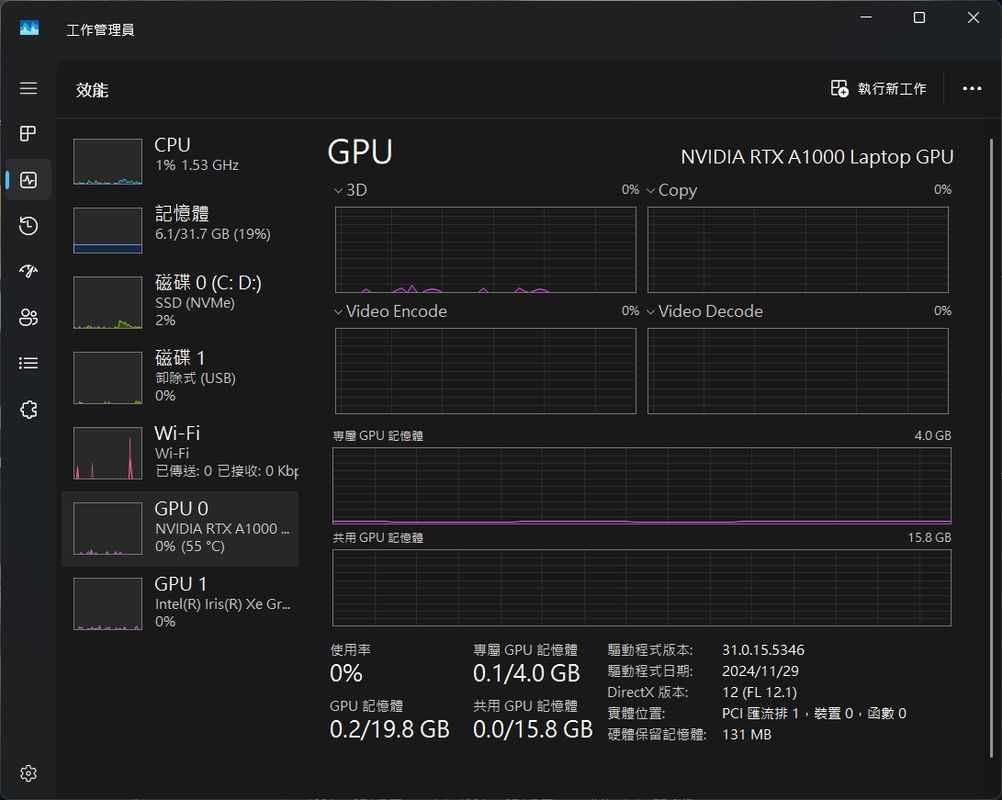Image resolution: width=1002 pixels, height=800 pixels.
Task: Open the three-dot more options menu
Action: (971, 89)
